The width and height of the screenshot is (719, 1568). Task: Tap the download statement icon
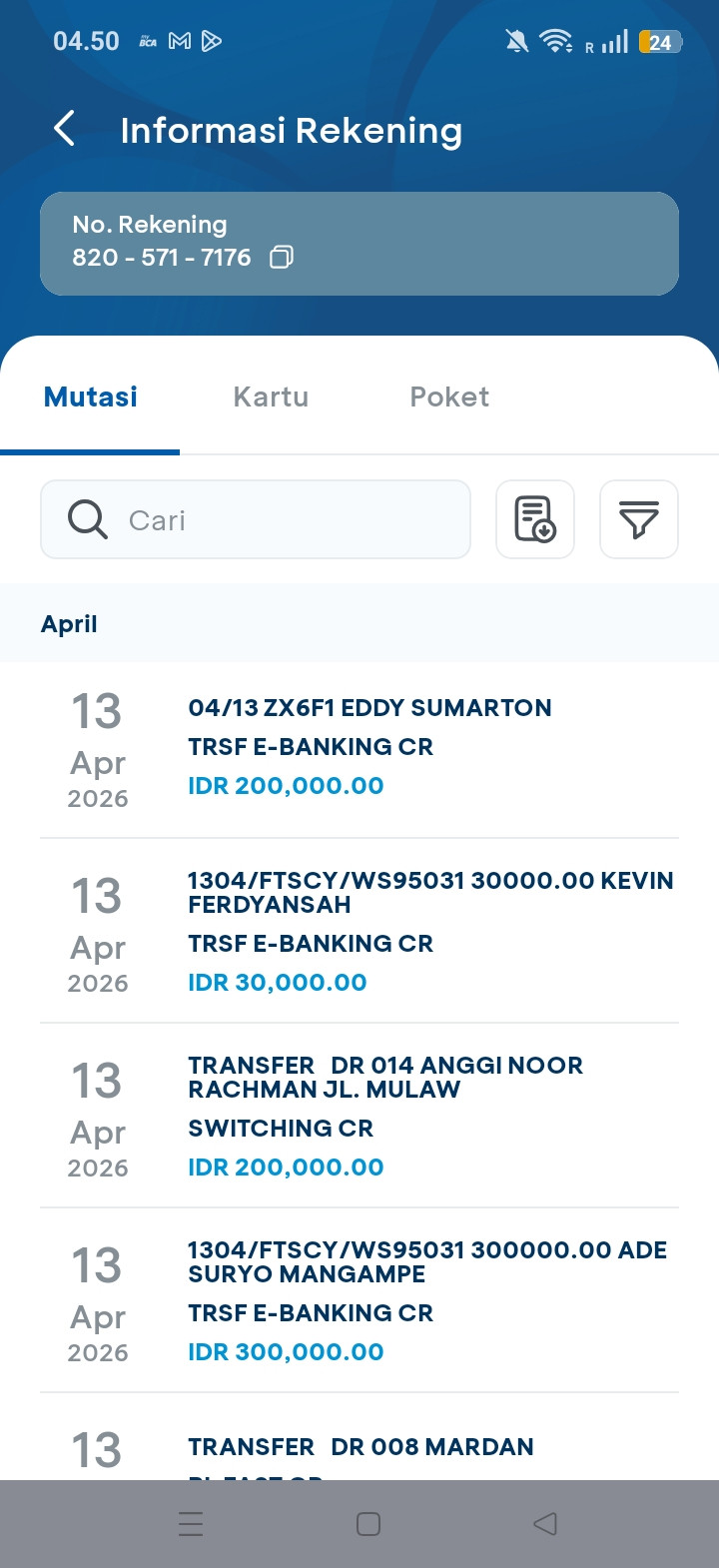pos(535,519)
